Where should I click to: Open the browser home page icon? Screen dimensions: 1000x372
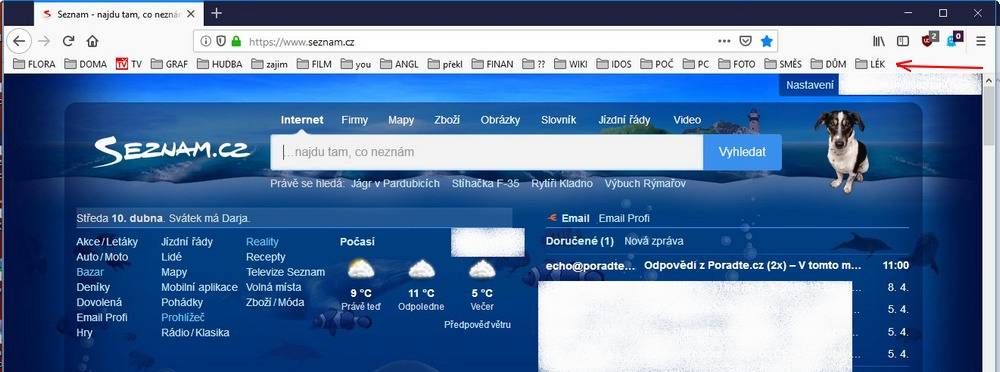92,41
